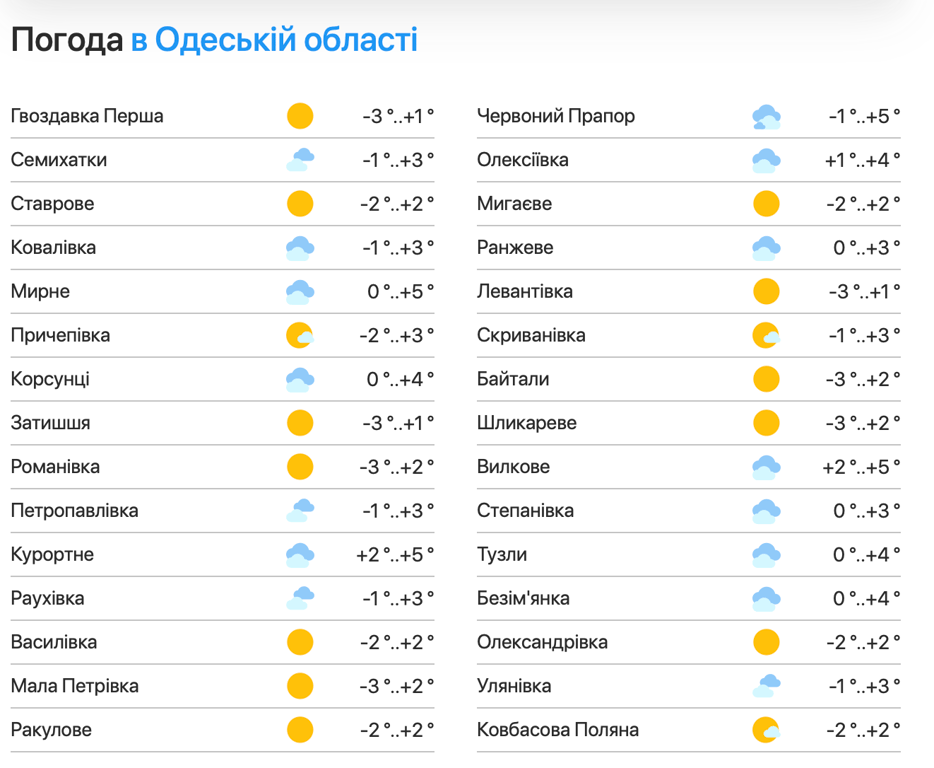Click the weather icon for Ковбасова Поляна
Screen dimensions: 934x768
coord(766,730)
